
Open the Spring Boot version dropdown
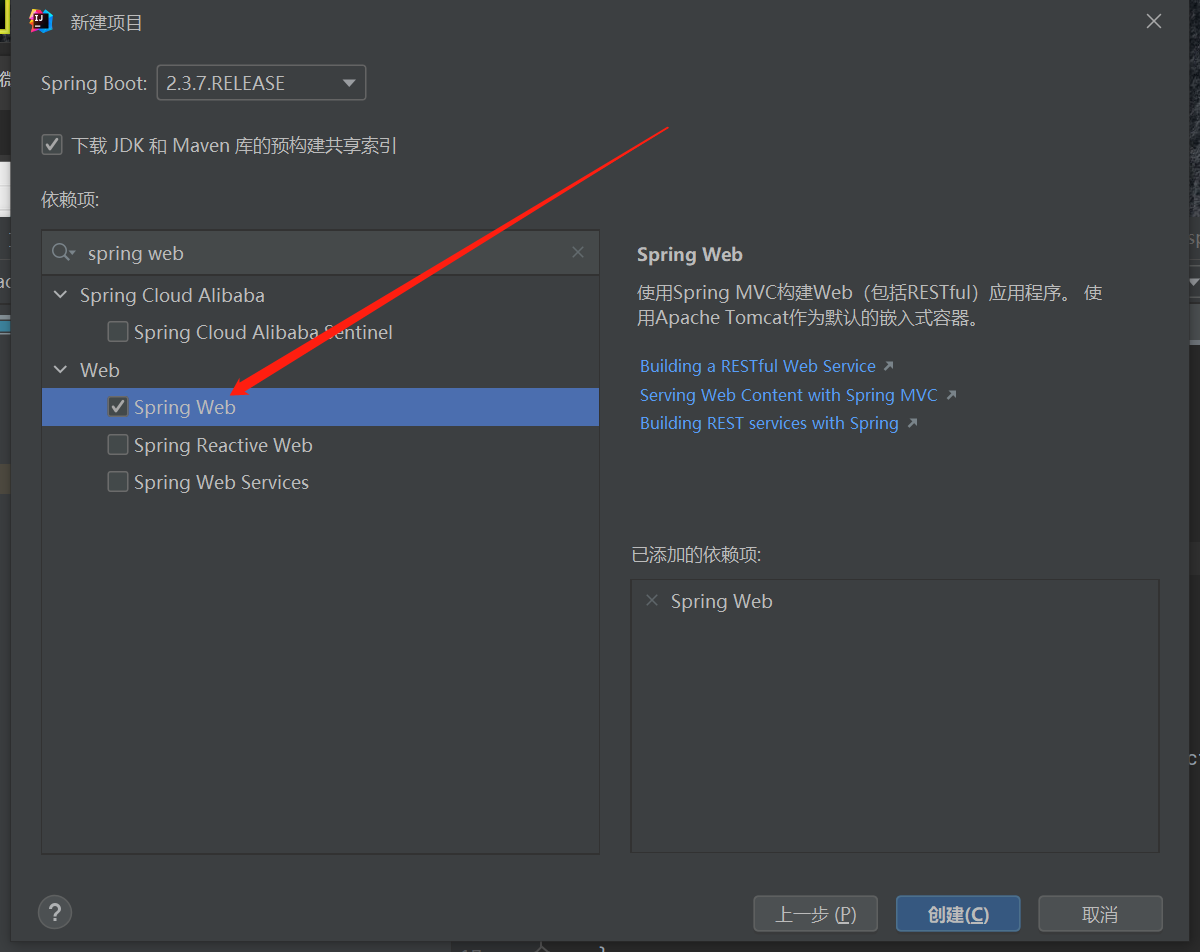(261, 83)
